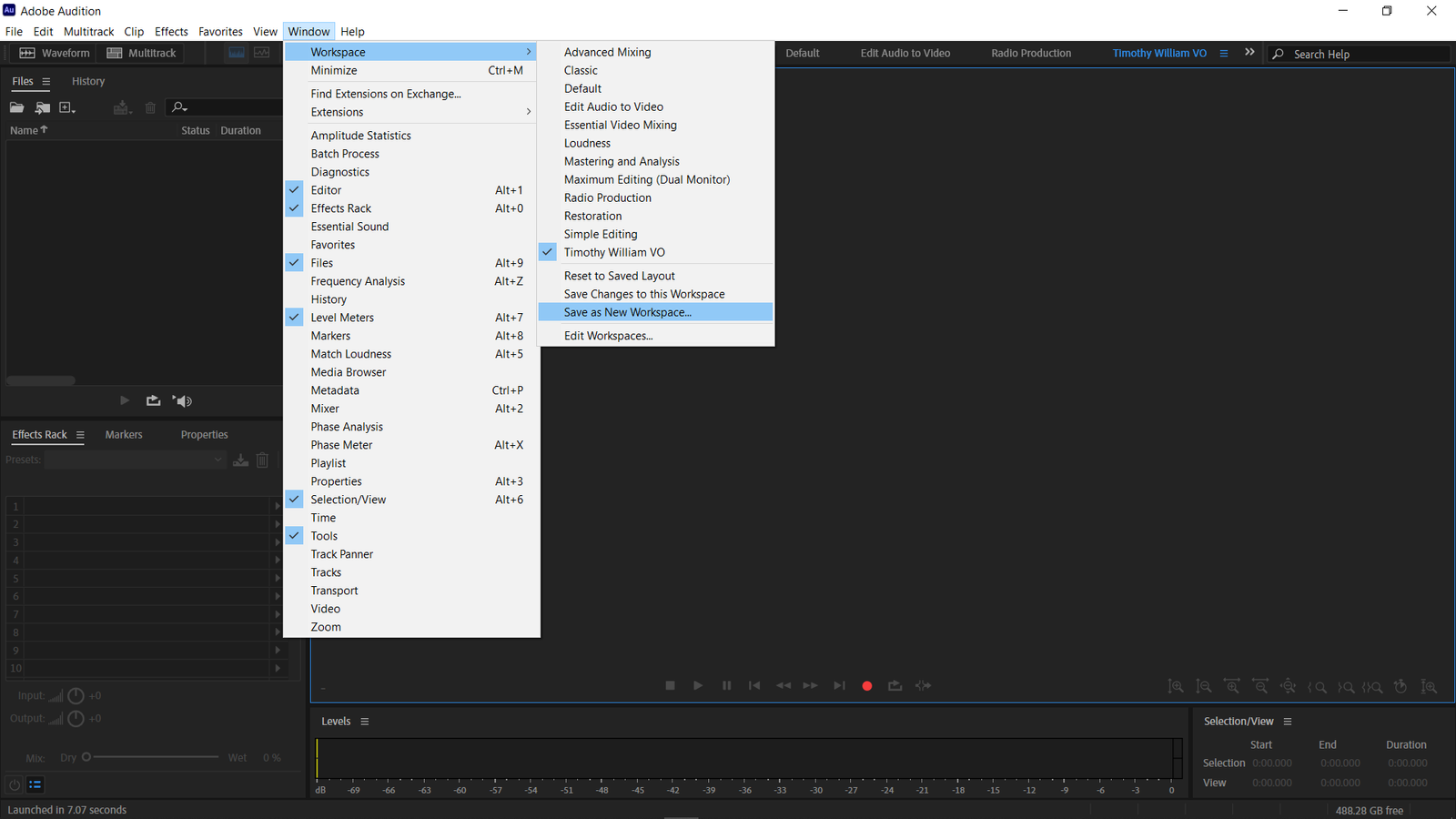
Task: Click the Record button in transport controls
Action: (866, 685)
